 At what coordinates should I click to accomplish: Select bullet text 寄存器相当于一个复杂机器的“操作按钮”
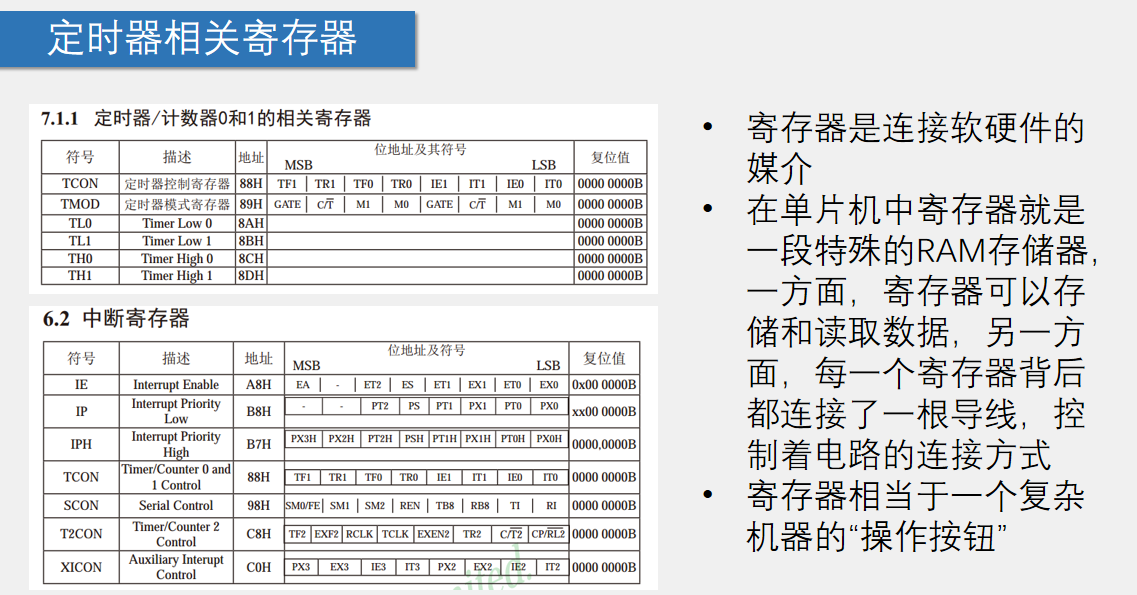(x=915, y=517)
